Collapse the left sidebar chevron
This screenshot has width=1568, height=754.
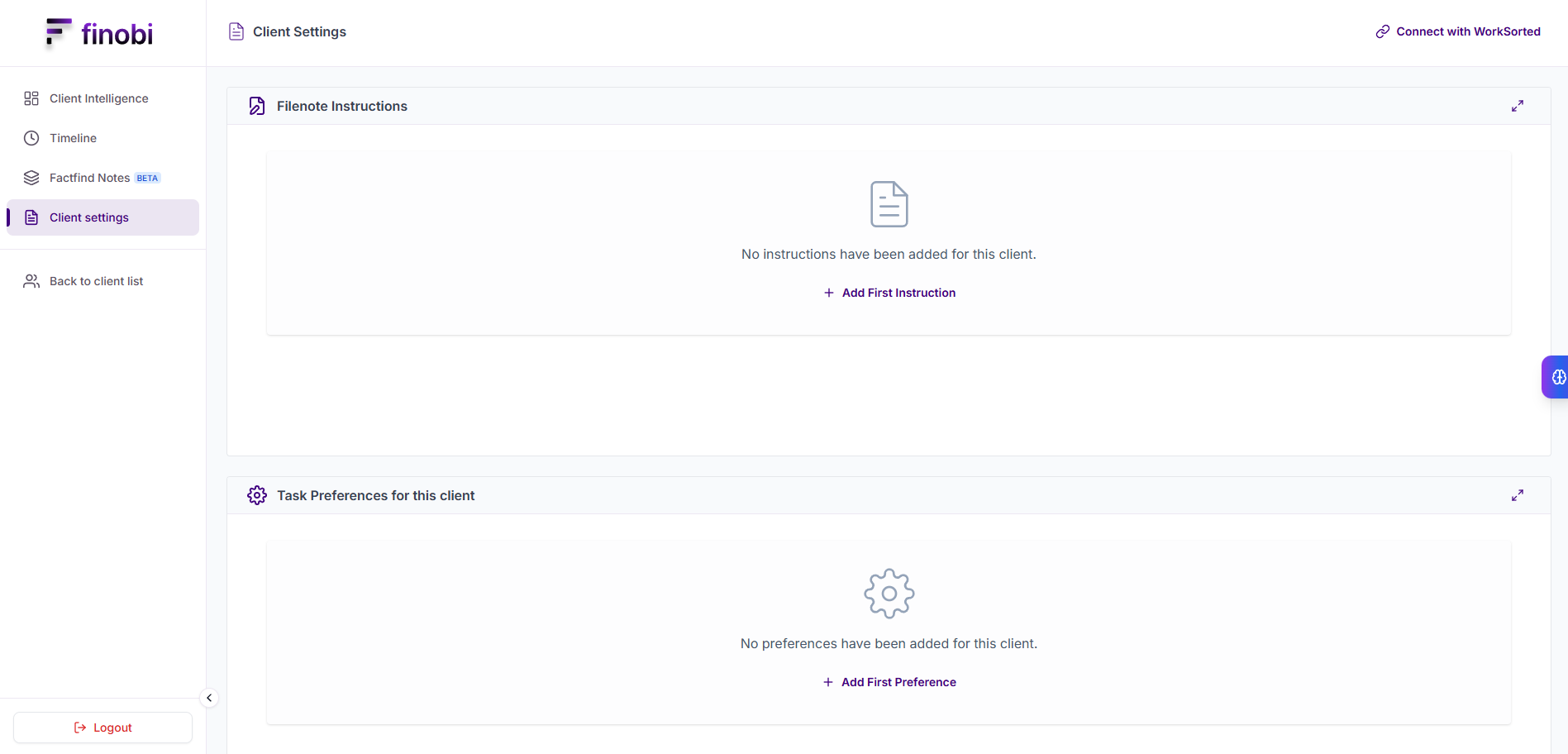click(208, 697)
